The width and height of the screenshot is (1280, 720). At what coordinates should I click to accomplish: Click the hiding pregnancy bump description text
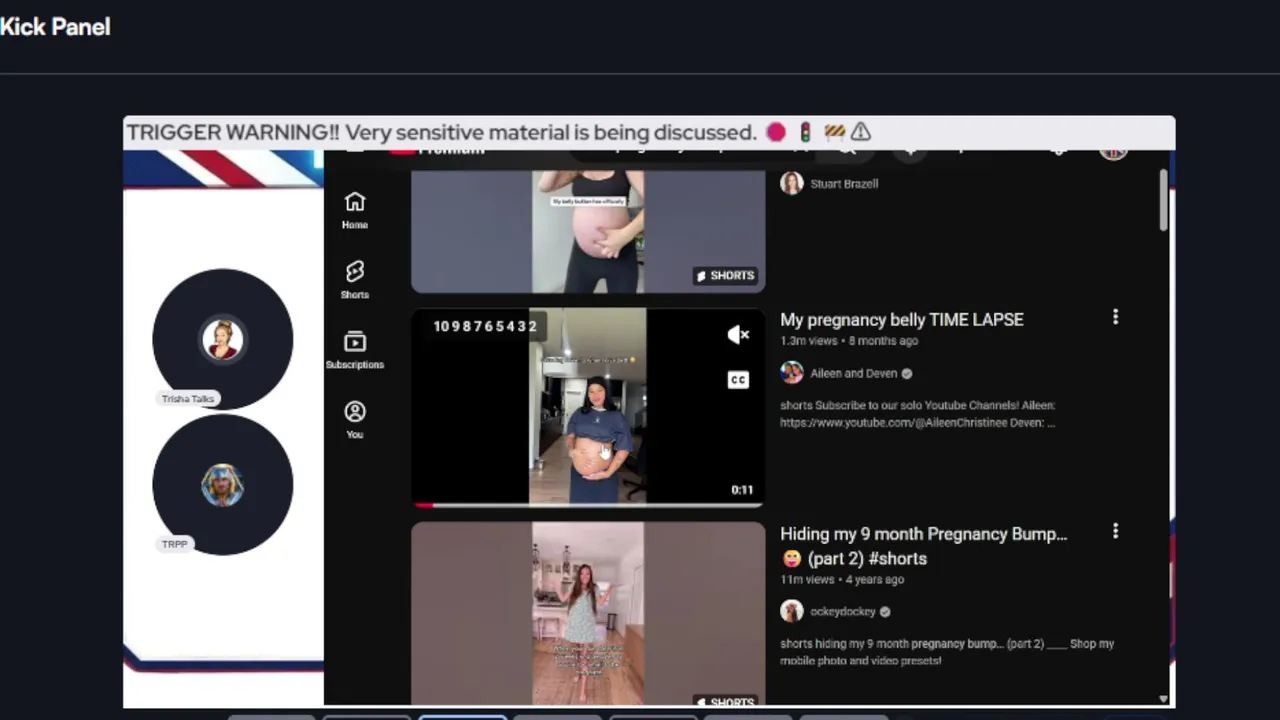click(x=947, y=652)
